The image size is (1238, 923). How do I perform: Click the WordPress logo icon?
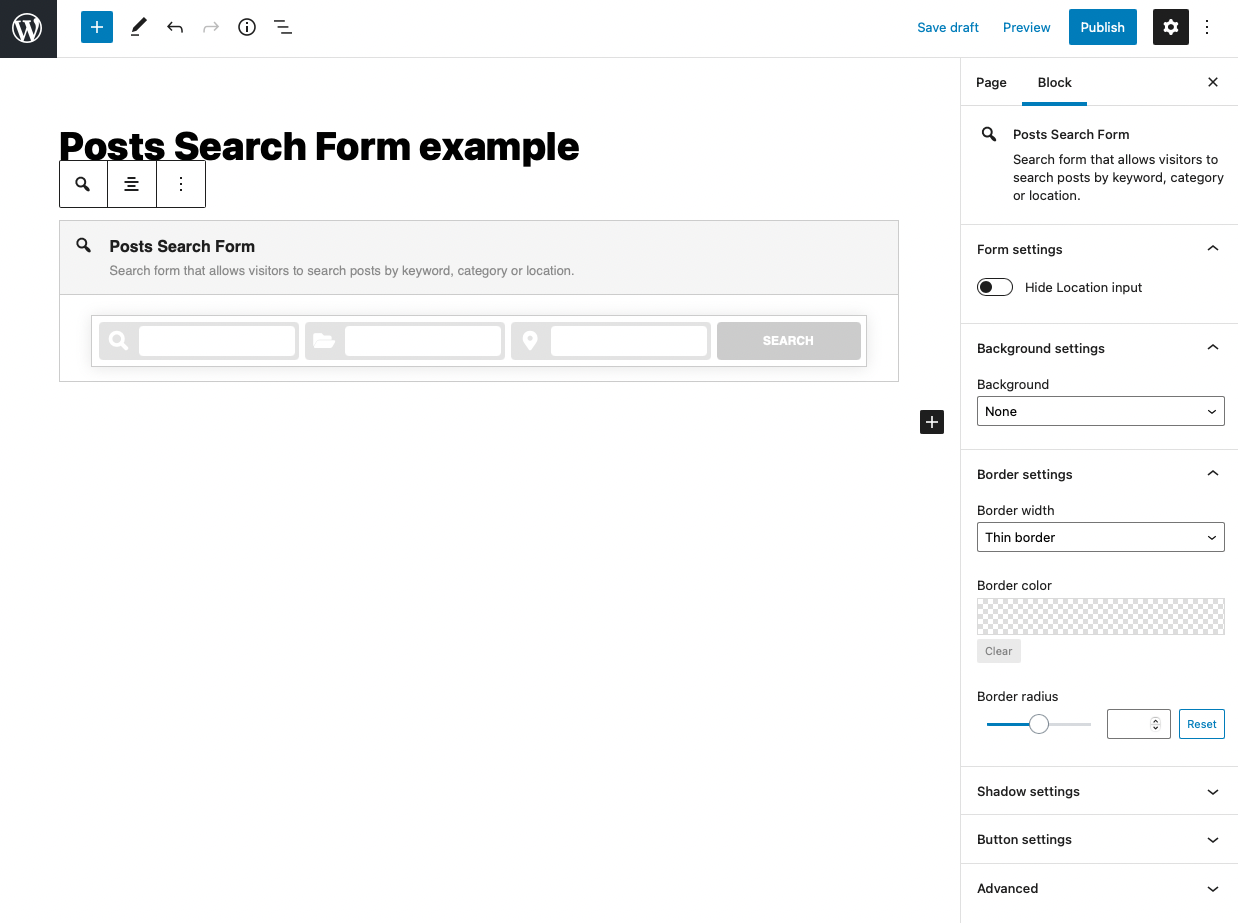click(x=28, y=28)
